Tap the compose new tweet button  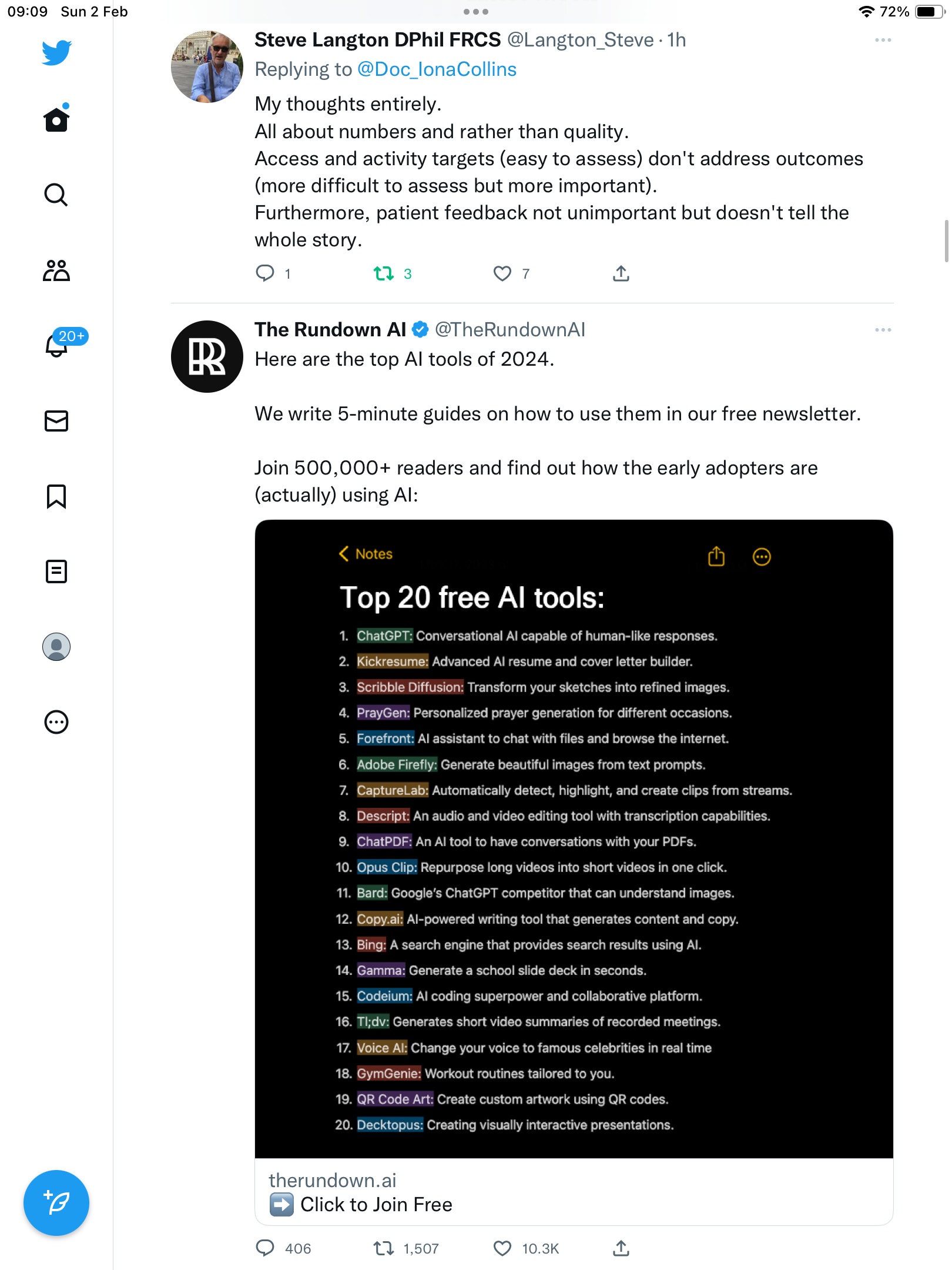tap(56, 1203)
